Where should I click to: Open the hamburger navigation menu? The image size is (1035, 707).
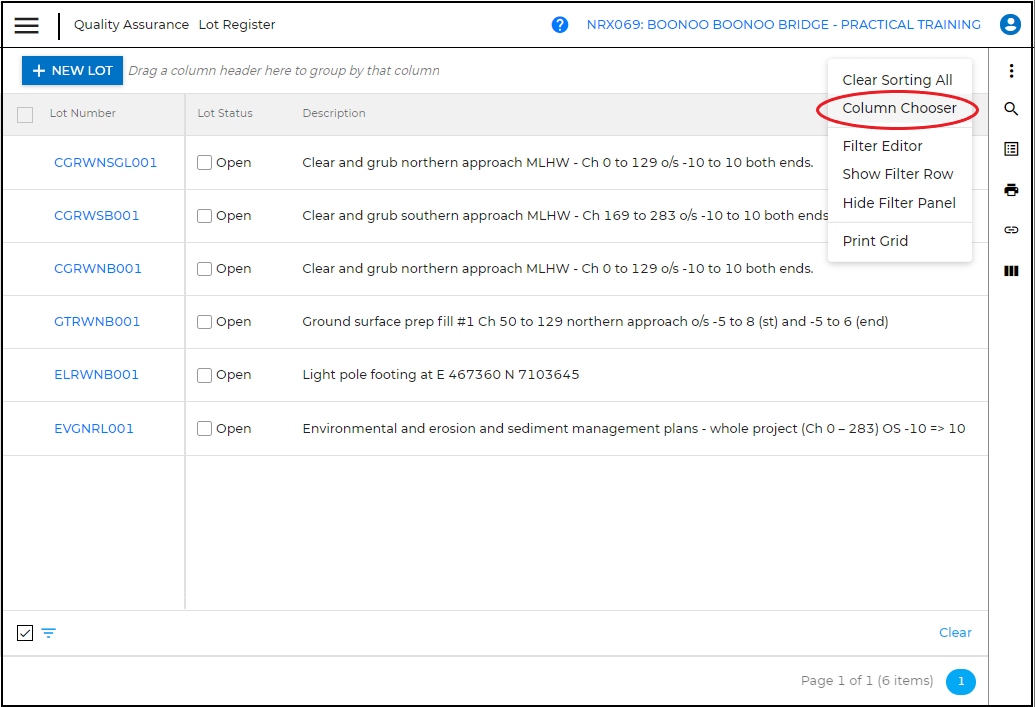[x=26, y=25]
